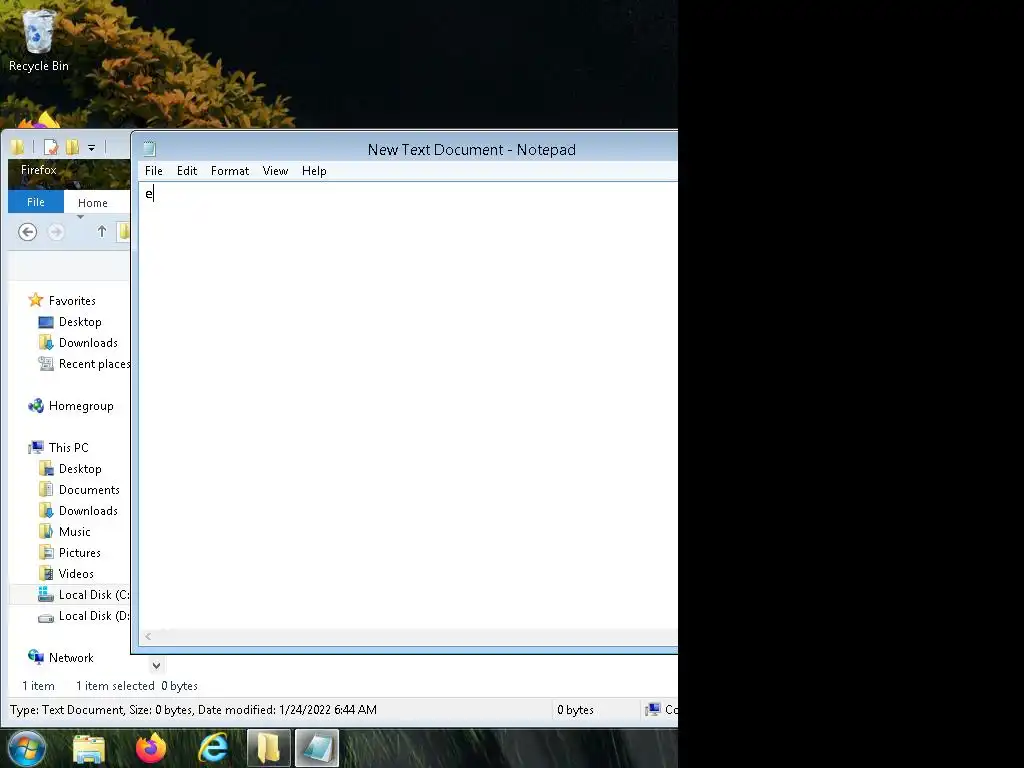Image resolution: width=1024 pixels, height=768 pixels.
Task: Click New folder icon in Explorer quick access toolbar
Action: click(x=72, y=148)
